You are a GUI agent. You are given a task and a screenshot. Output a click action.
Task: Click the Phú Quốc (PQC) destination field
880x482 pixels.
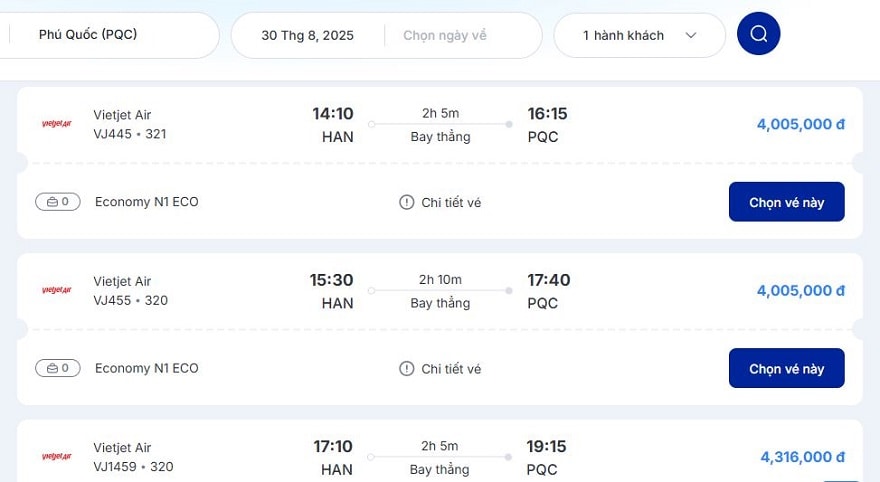tap(109, 35)
